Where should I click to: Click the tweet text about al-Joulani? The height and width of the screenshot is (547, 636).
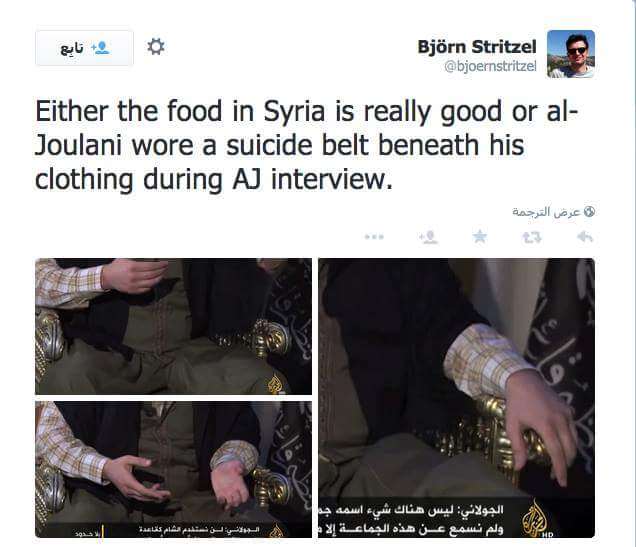click(307, 145)
